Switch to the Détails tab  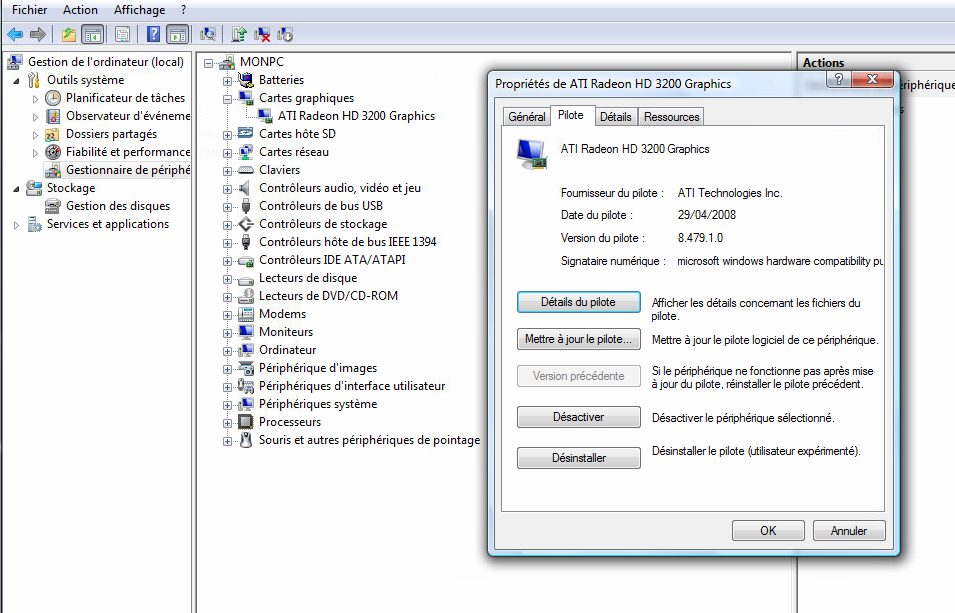point(615,116)
